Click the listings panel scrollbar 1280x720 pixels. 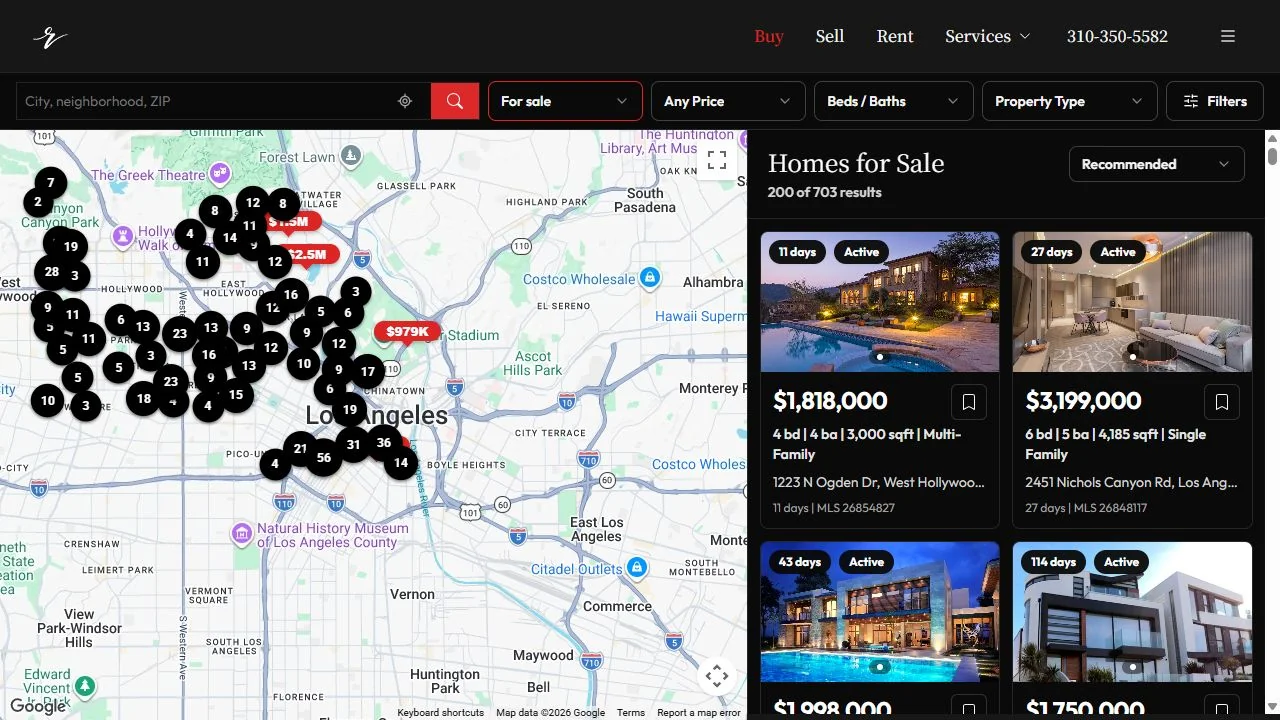[1272, 157]
